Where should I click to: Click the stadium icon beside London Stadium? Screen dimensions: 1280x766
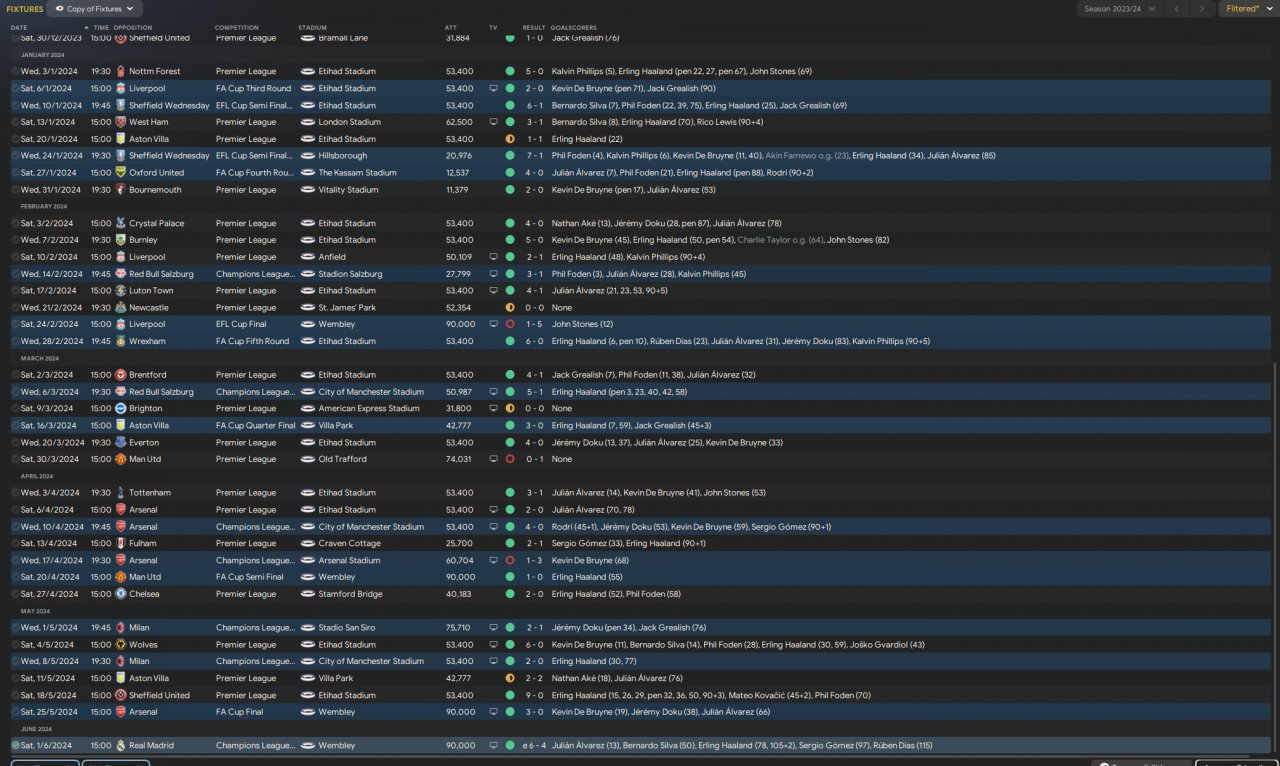(x=308, y=122)
